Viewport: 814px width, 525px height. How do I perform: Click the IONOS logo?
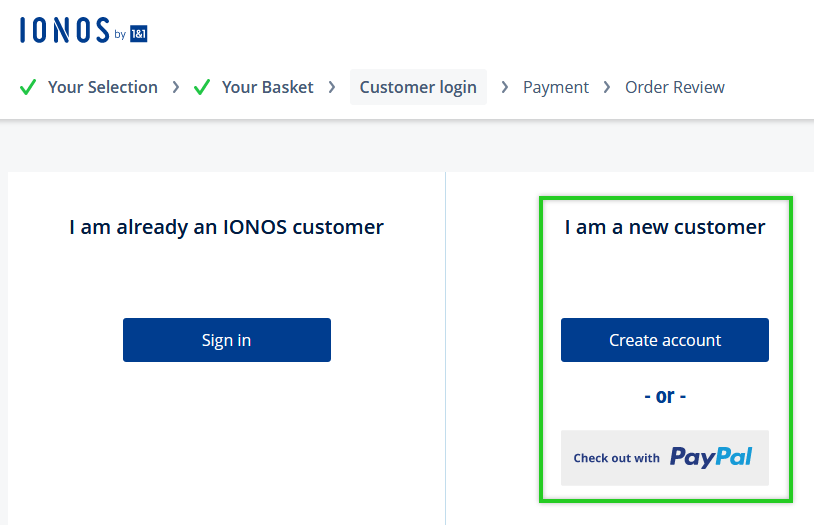[x=84, y=30]
